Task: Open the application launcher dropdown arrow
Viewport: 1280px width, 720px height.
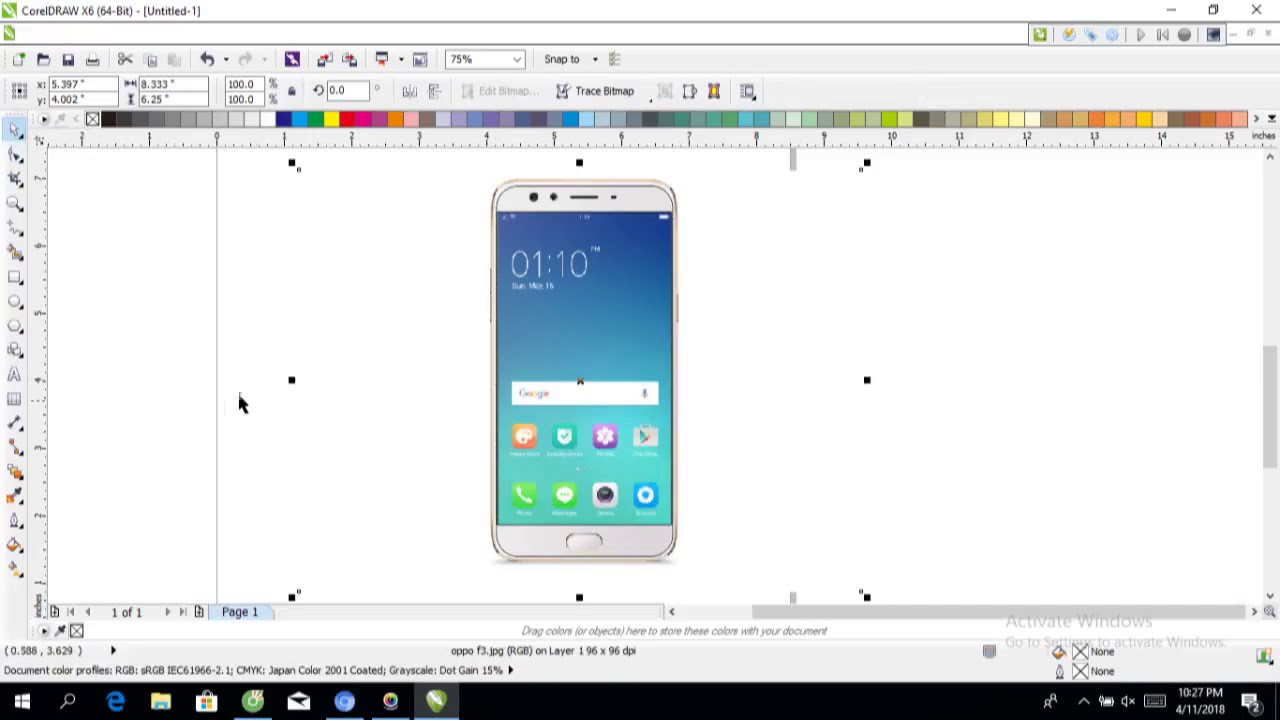Action: tap(401, 59)
